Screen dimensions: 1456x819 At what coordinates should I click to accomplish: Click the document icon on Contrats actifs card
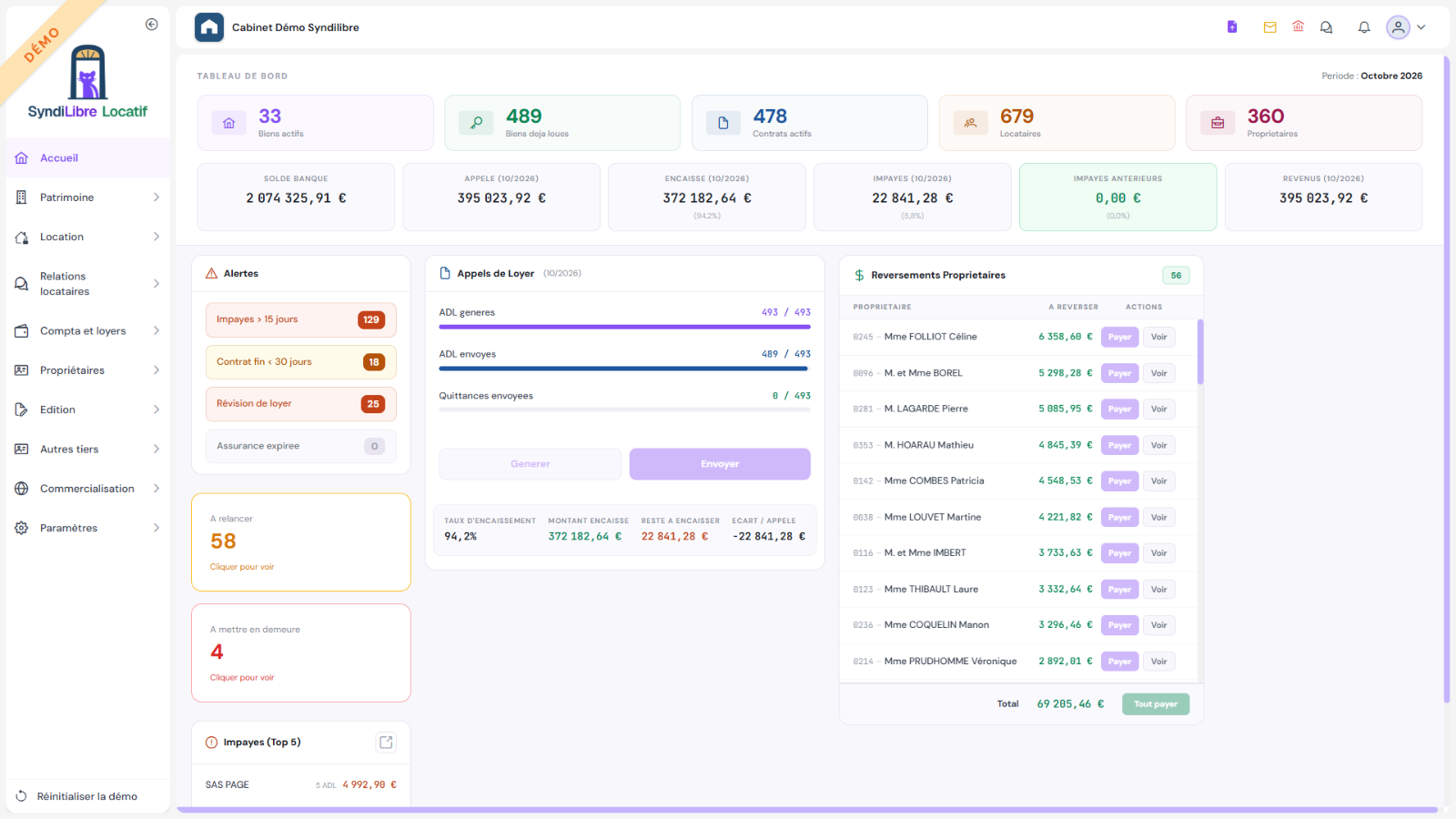[723, 123]
